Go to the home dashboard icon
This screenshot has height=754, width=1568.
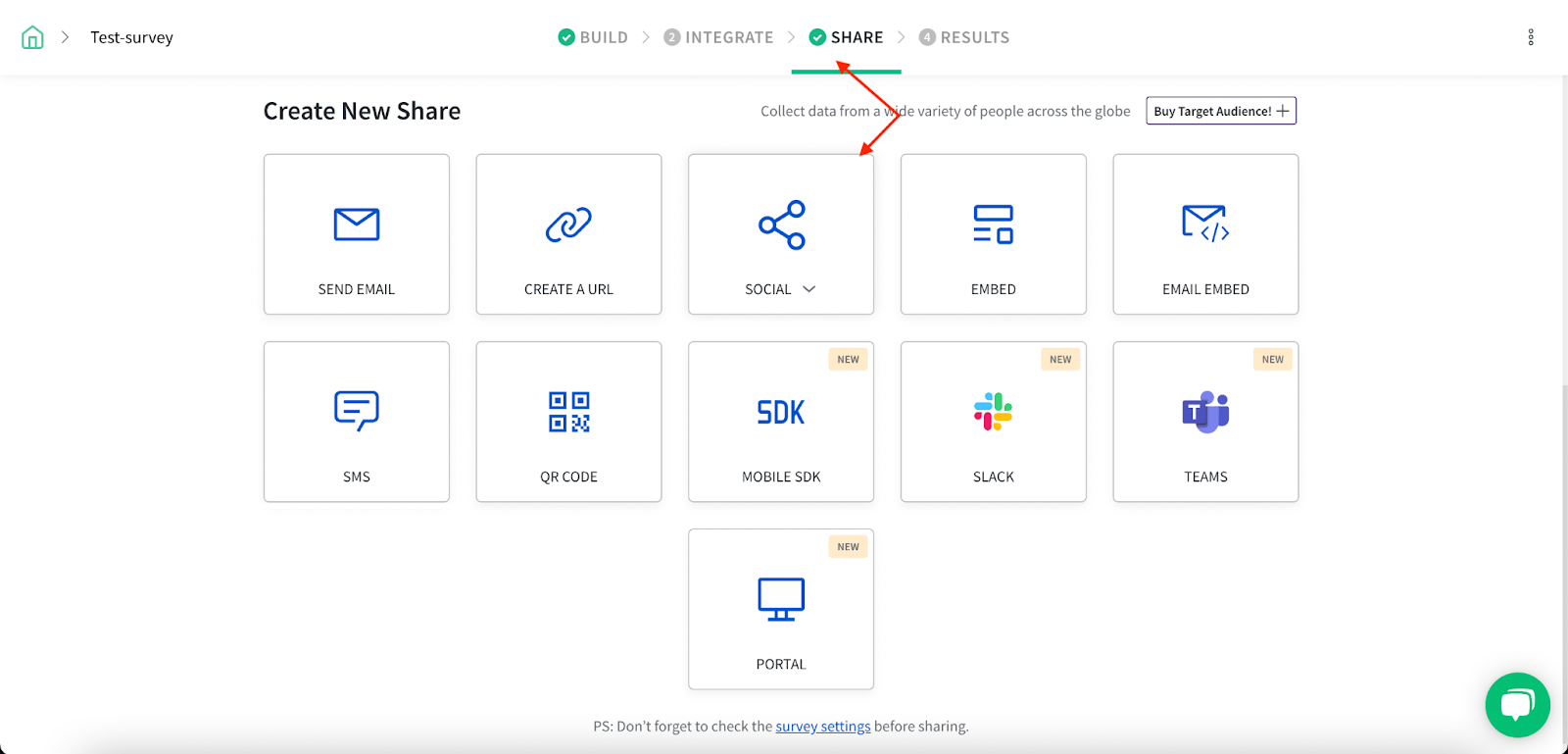coord(32,37)
